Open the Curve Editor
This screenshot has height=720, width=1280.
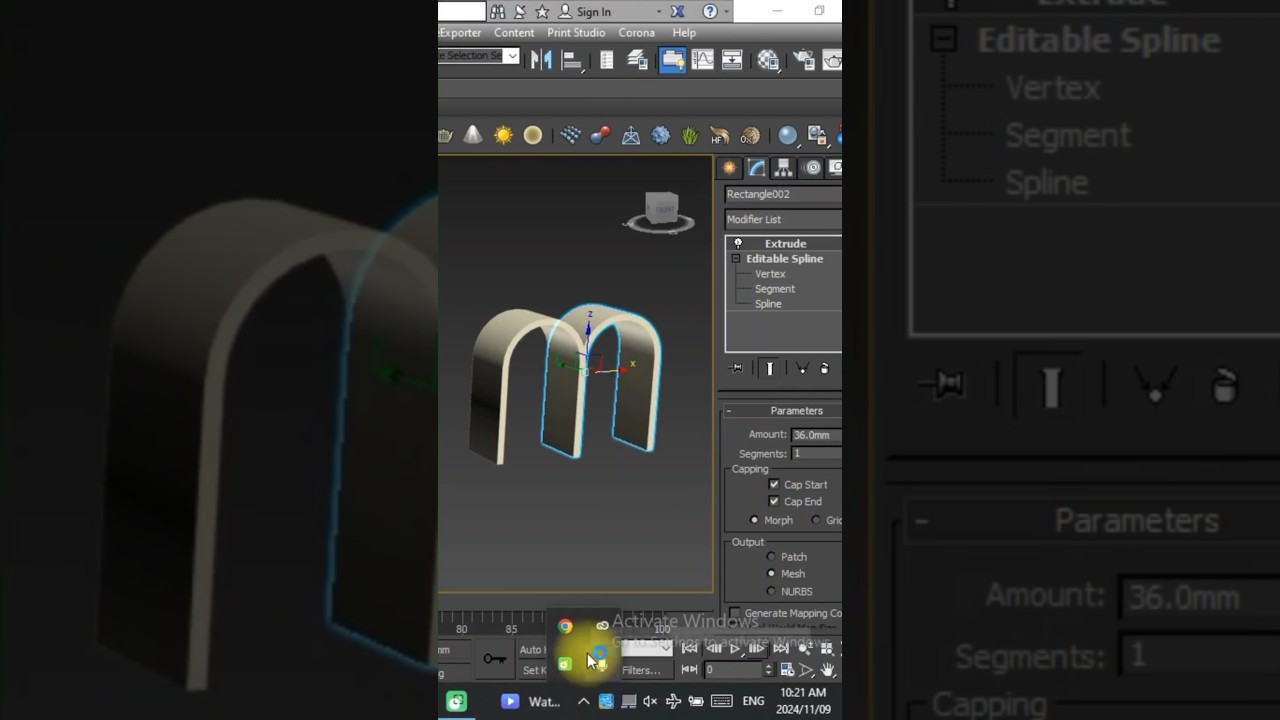point(703,60)
